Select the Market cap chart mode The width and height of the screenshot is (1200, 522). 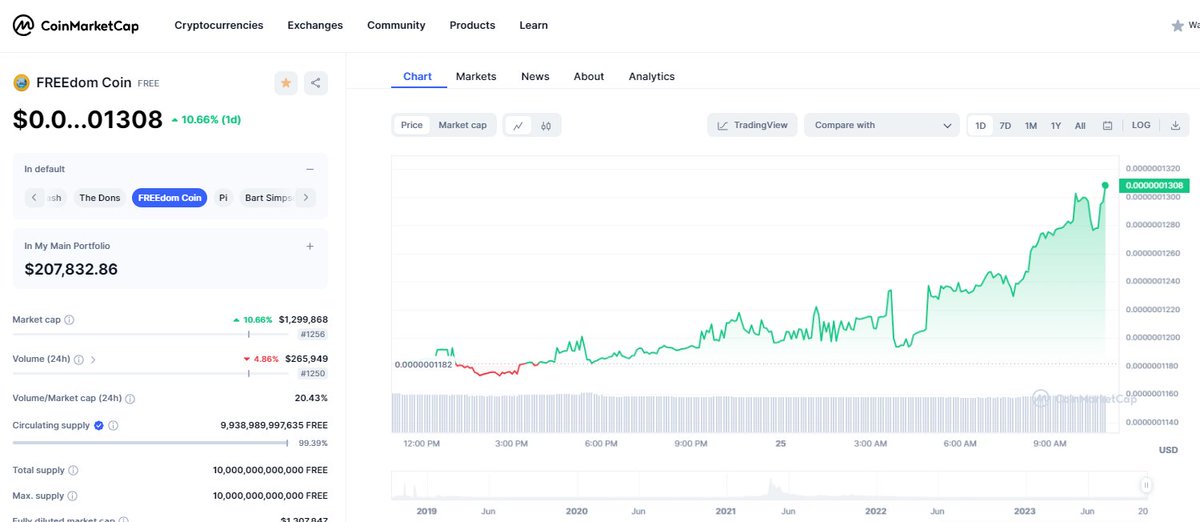click(x=462, y=125)
